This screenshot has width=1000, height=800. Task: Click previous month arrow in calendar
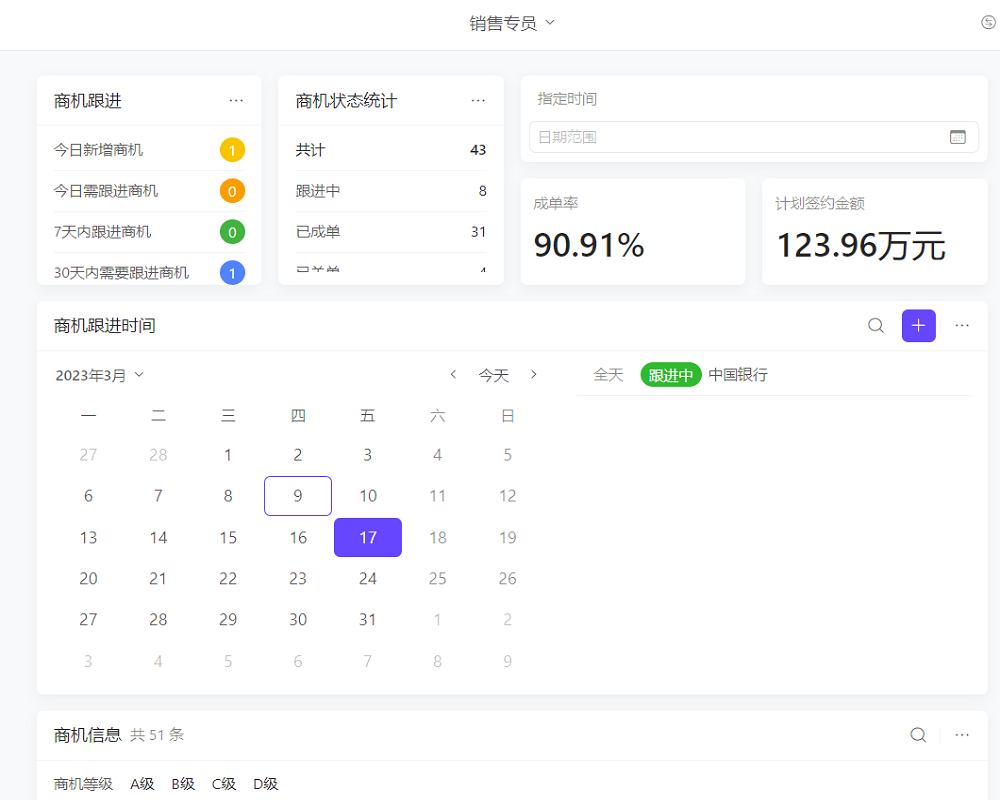click(x=453, y=375)
